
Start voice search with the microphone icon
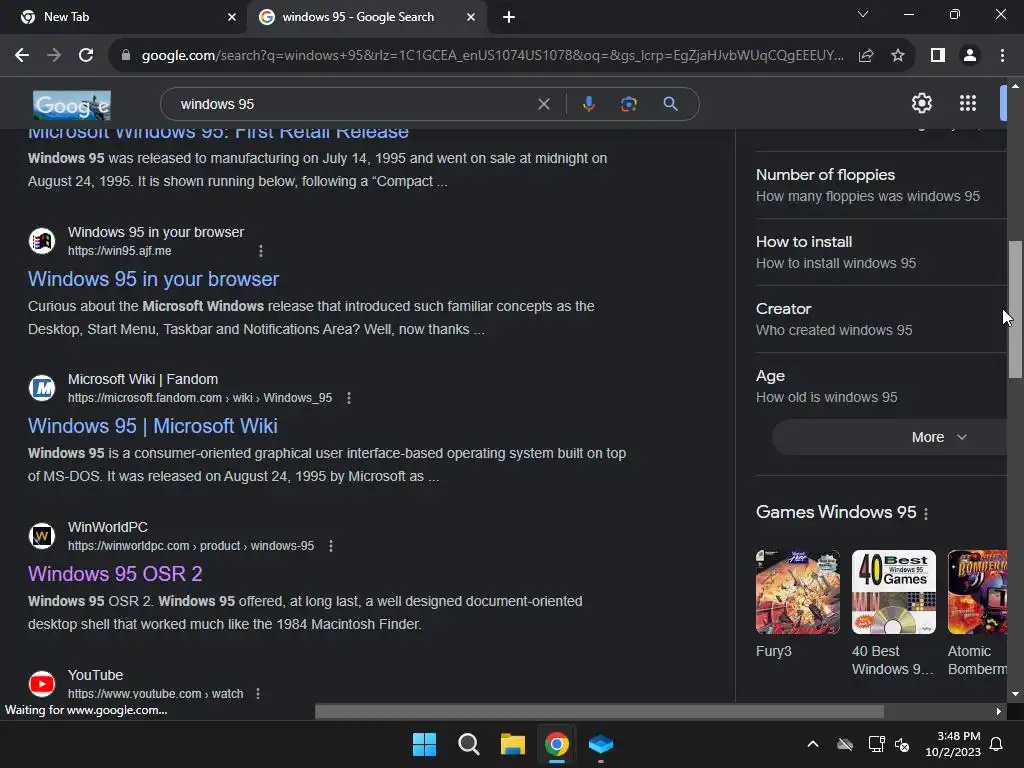tap(588, 104)
